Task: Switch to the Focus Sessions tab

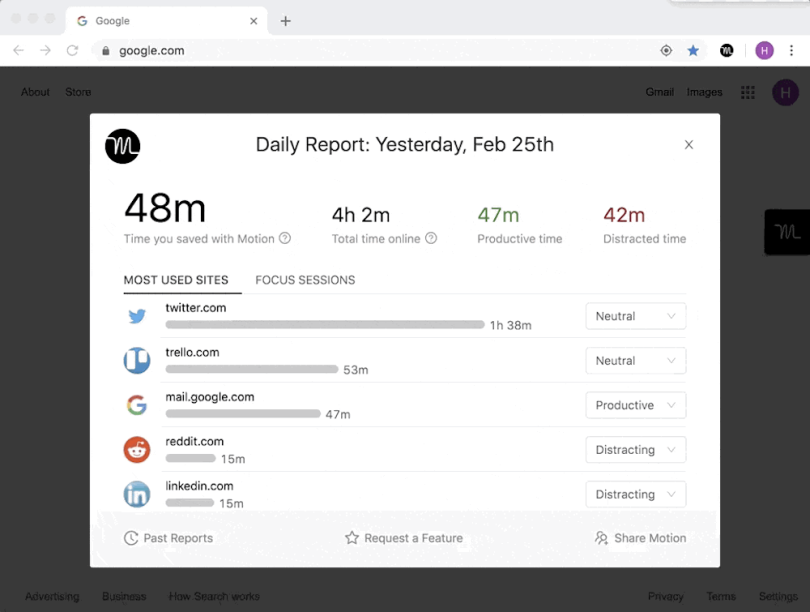Action: (x=305, y=280)
